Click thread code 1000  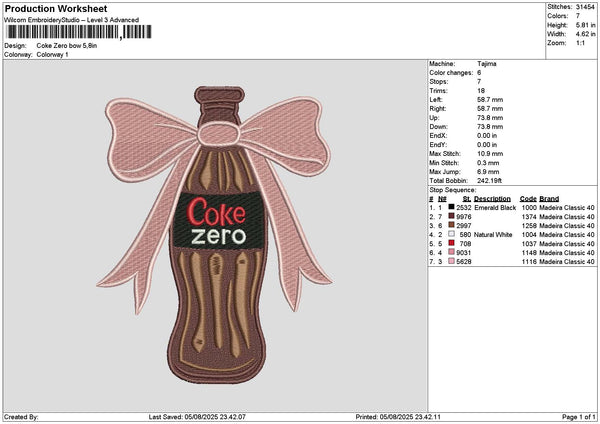pos(529,207)
